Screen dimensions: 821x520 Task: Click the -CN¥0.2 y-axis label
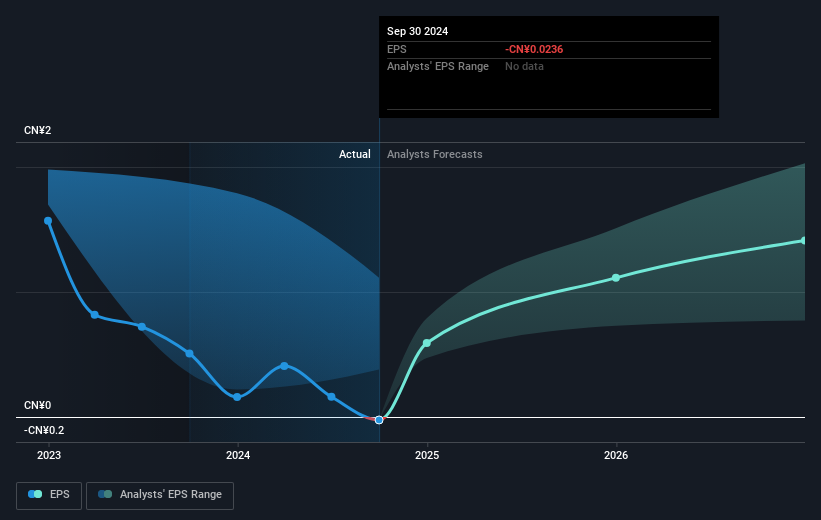click(x=44, y=430)
